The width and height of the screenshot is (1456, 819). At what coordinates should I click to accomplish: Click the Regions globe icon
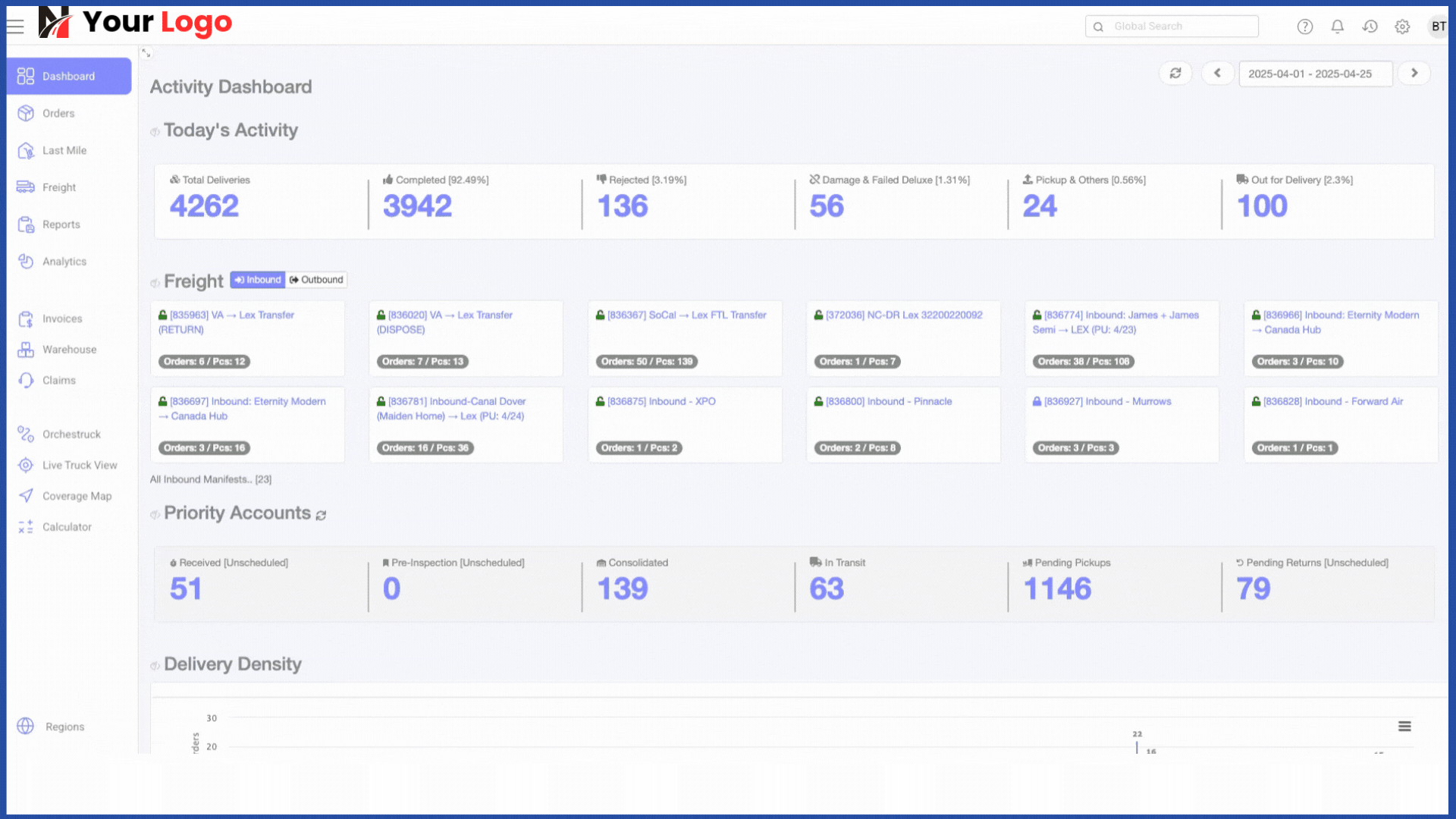[x=26, y=726]
